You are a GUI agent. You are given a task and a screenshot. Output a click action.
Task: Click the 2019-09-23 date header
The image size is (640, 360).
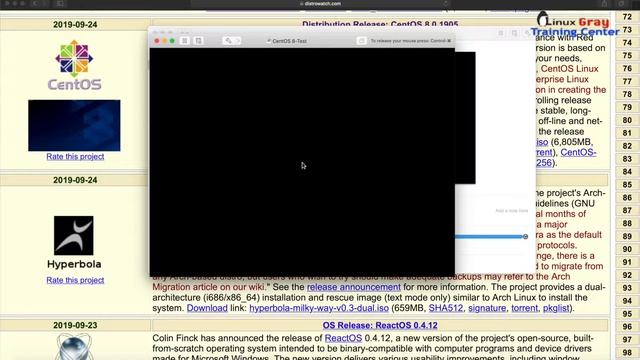point(75,325)
